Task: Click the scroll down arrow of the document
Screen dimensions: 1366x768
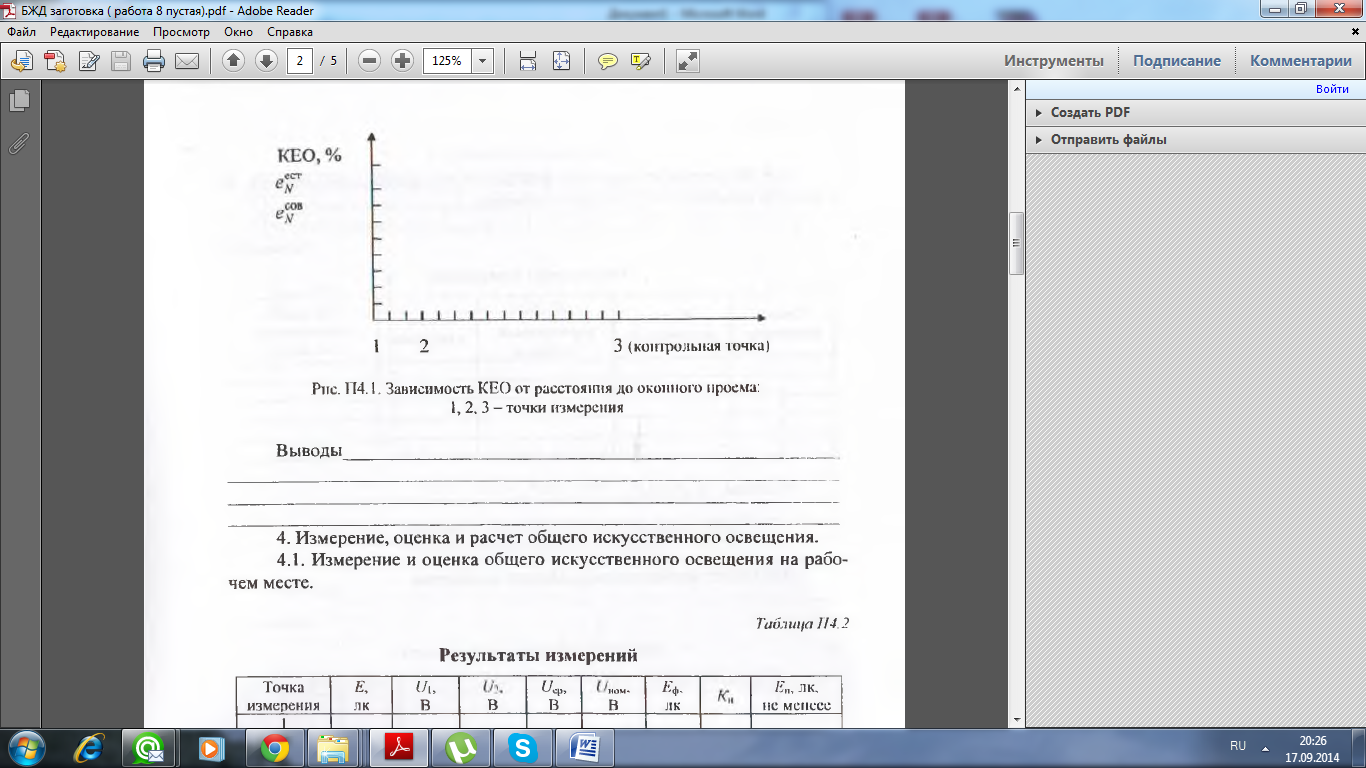Action: (1016, 719)
